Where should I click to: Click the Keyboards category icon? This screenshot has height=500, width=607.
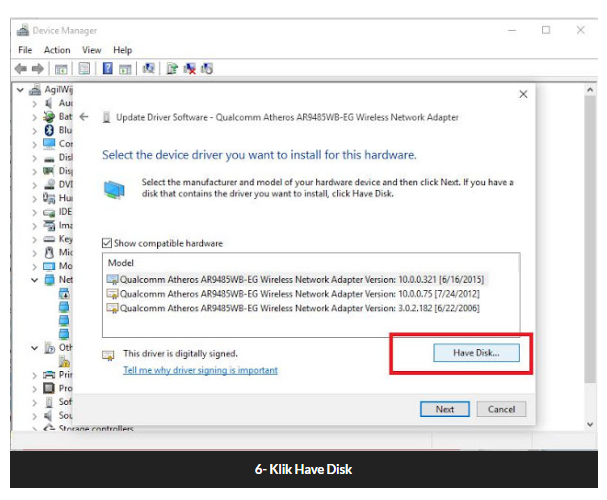coord(49,239)
